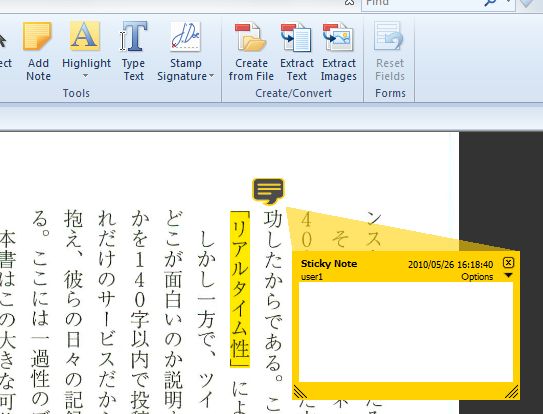
Task: Select the sticky note annotation marker
Action: click(x=268, y=191)
